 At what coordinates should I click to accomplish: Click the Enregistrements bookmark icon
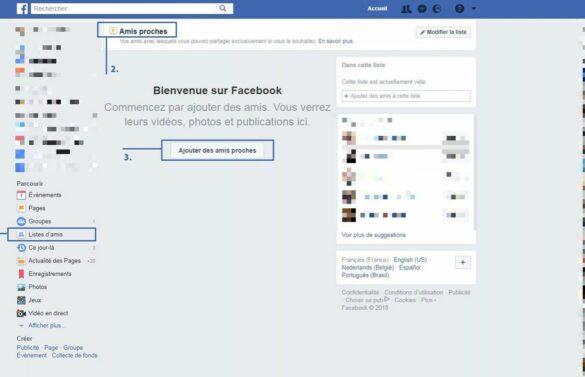pyautogui.click(x=21, y=274)
